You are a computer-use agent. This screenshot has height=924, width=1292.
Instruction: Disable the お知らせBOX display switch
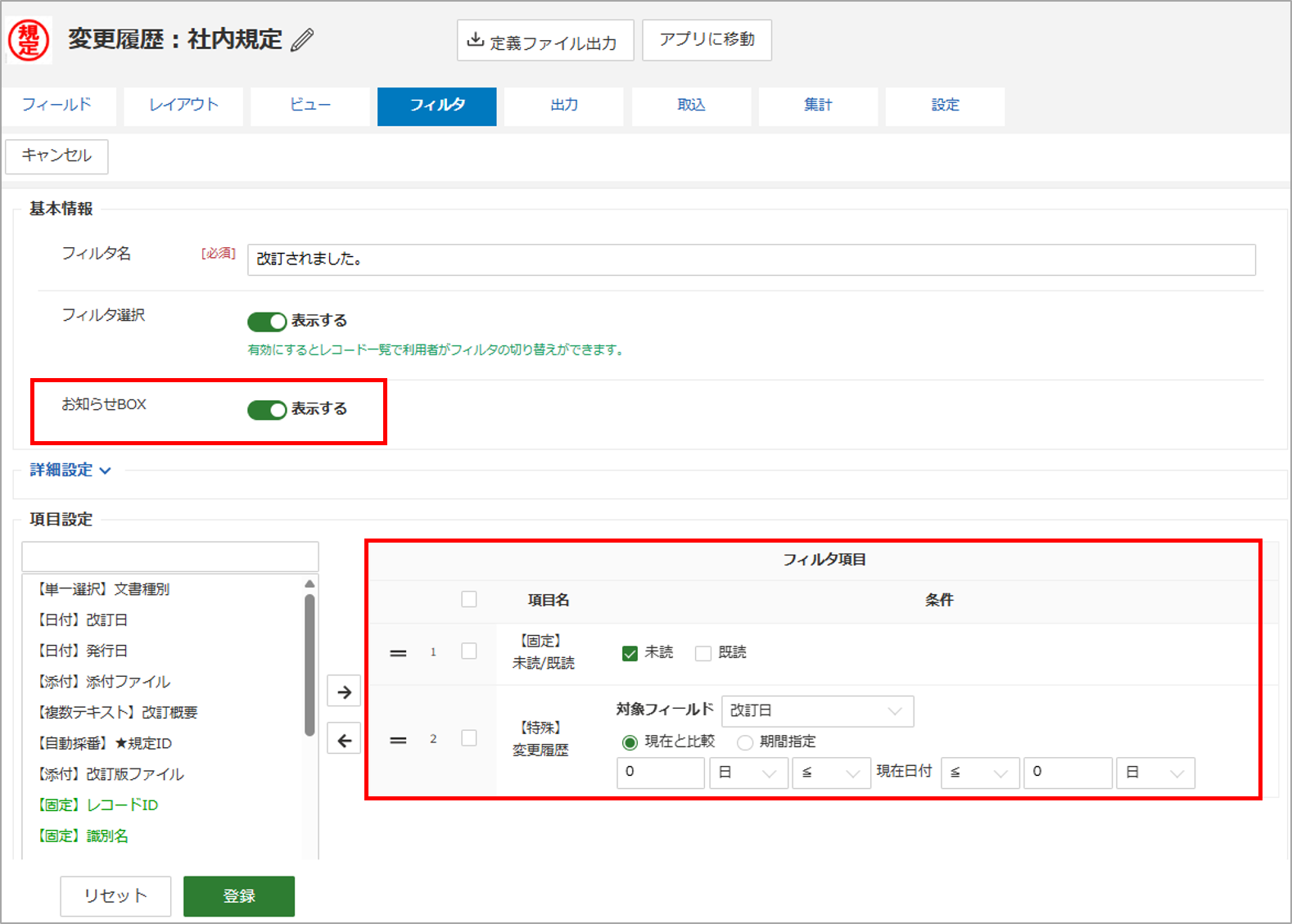(x=267, y=409)
